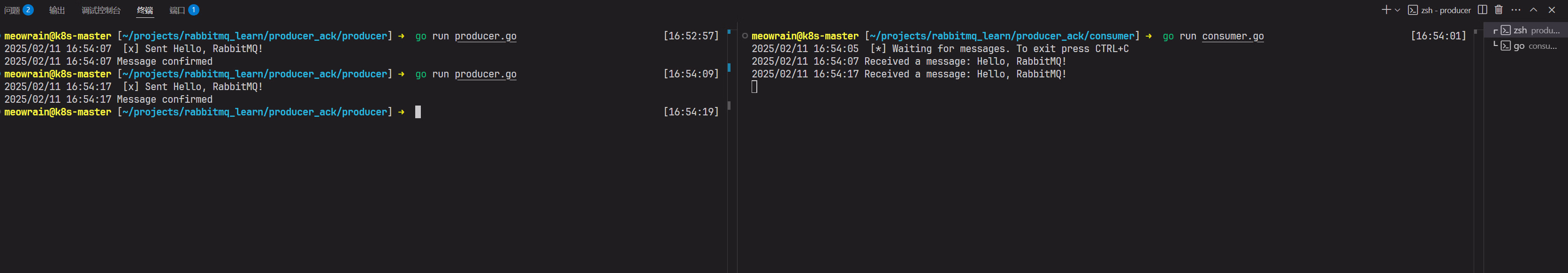
Task: Open the 端口 tab
Action: 177,10
